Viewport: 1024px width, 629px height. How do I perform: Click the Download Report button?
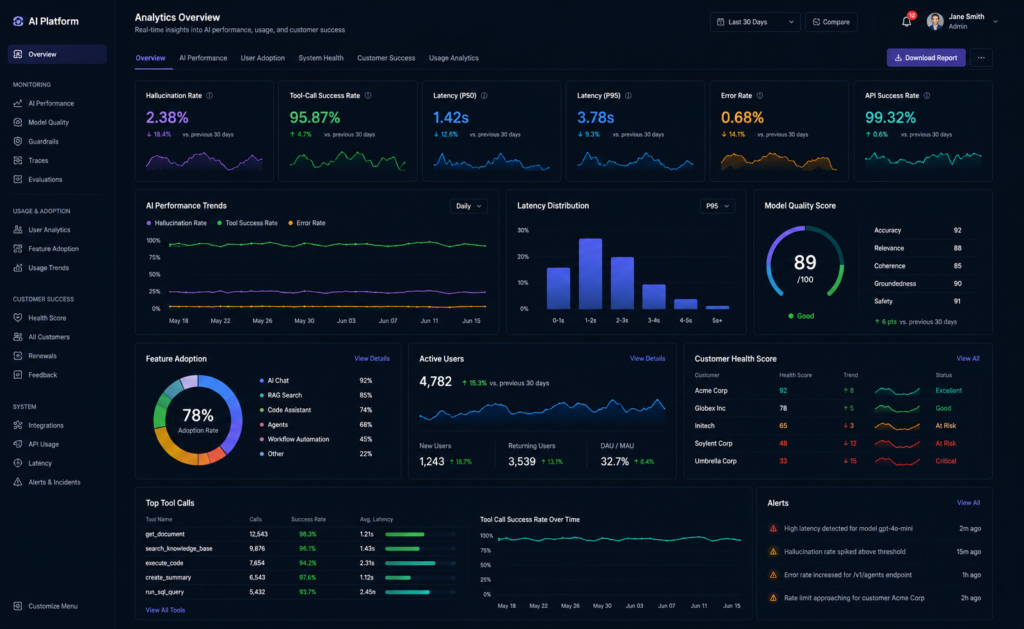(x=926, y=57)
